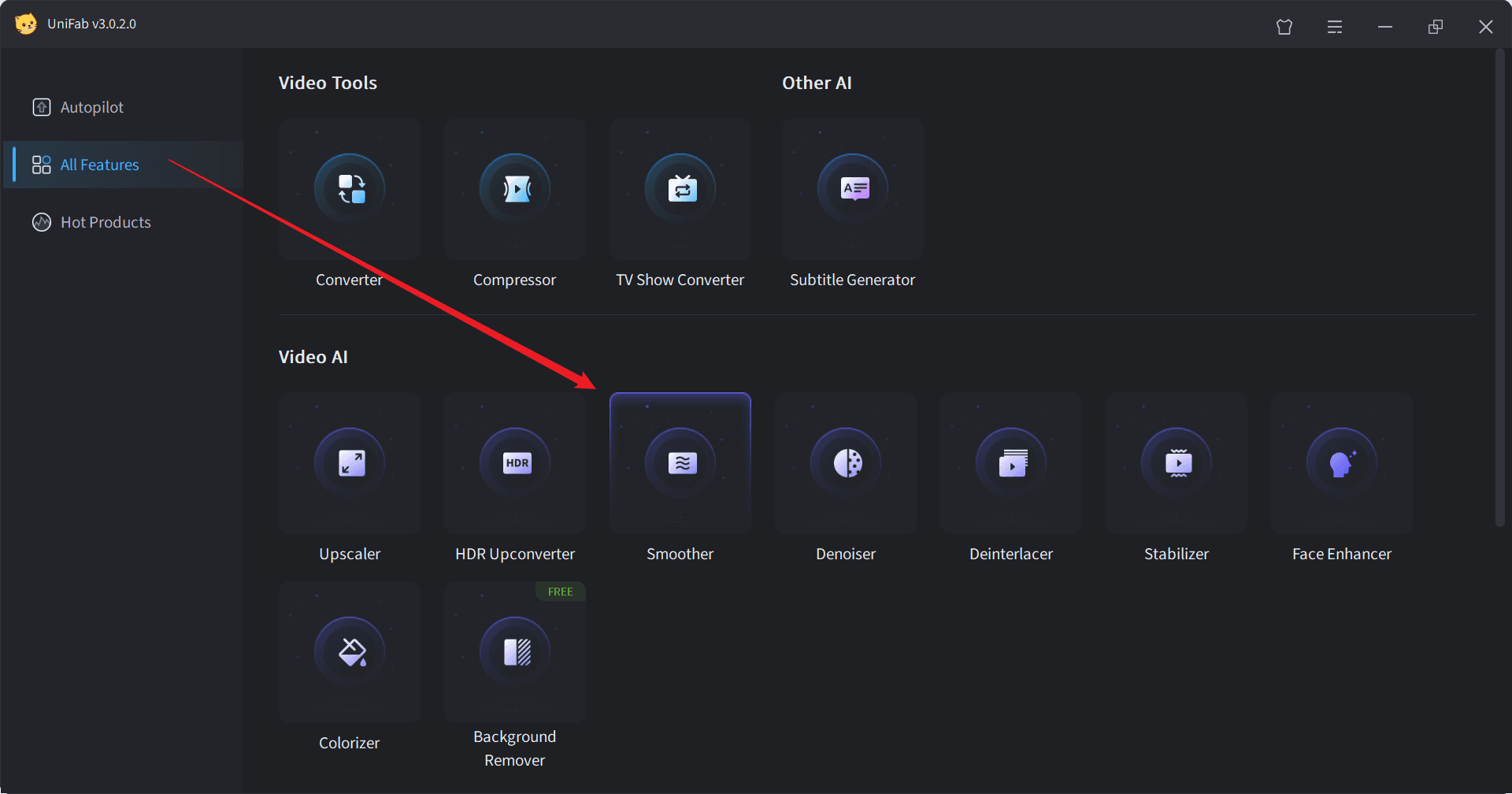Image resolution: width=1512 pixels, height=794 pixels.
Task: Minimize the UniFab window
Action: pyautogui.click(x=1385, y=27)
